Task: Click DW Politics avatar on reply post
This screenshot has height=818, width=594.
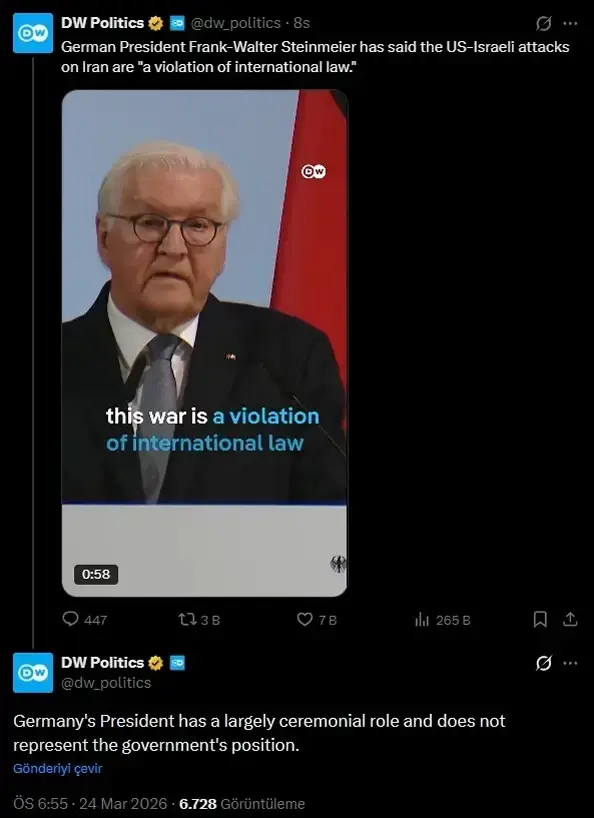Action: coord(33,672)
